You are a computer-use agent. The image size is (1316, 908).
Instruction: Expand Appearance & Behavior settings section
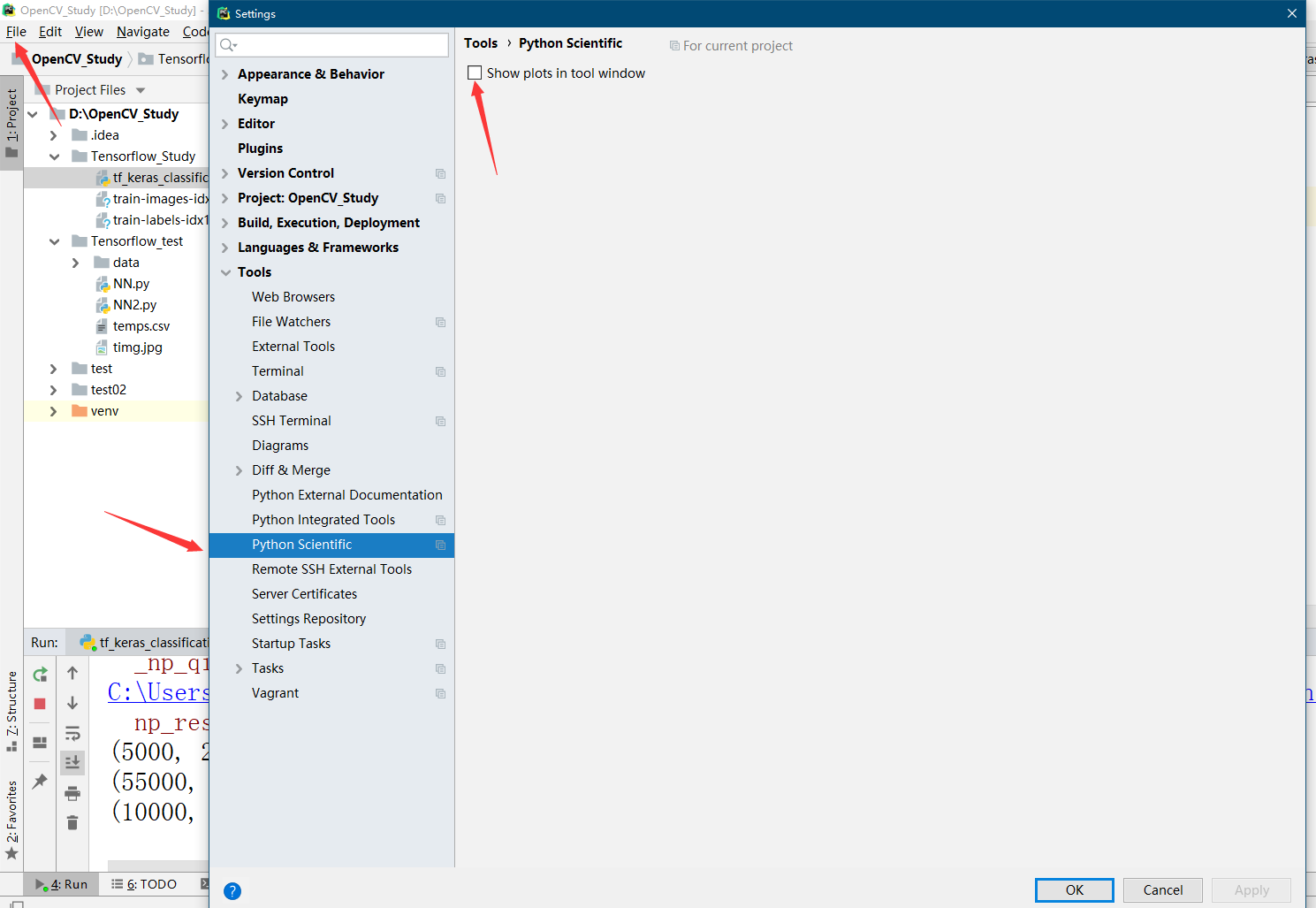pyautogui.click(x=224, y=74)
